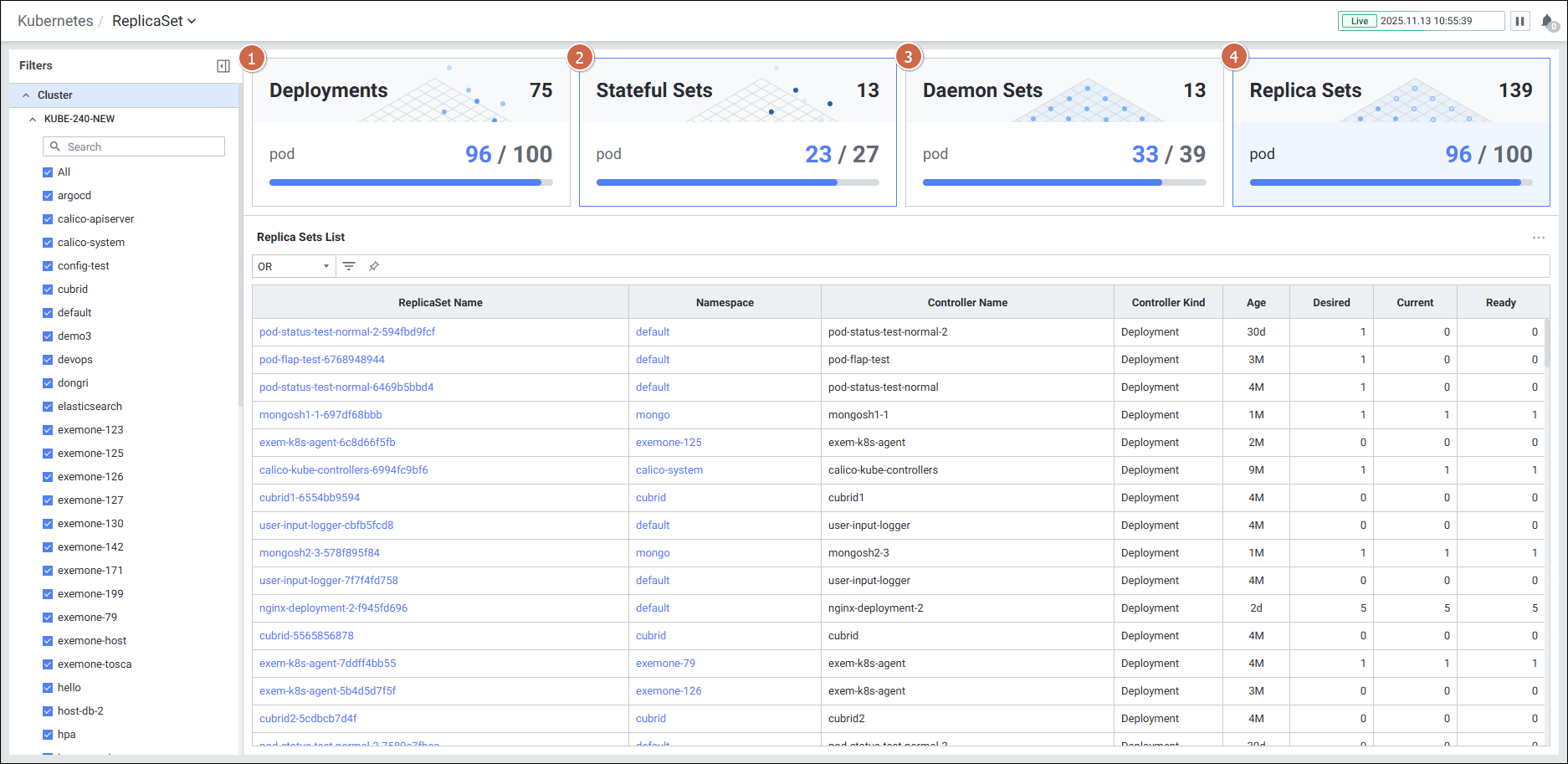This screenshot has width=1568, height=764.
Task: Open the calico-system namespace link
Action: (x=669, y=470)
